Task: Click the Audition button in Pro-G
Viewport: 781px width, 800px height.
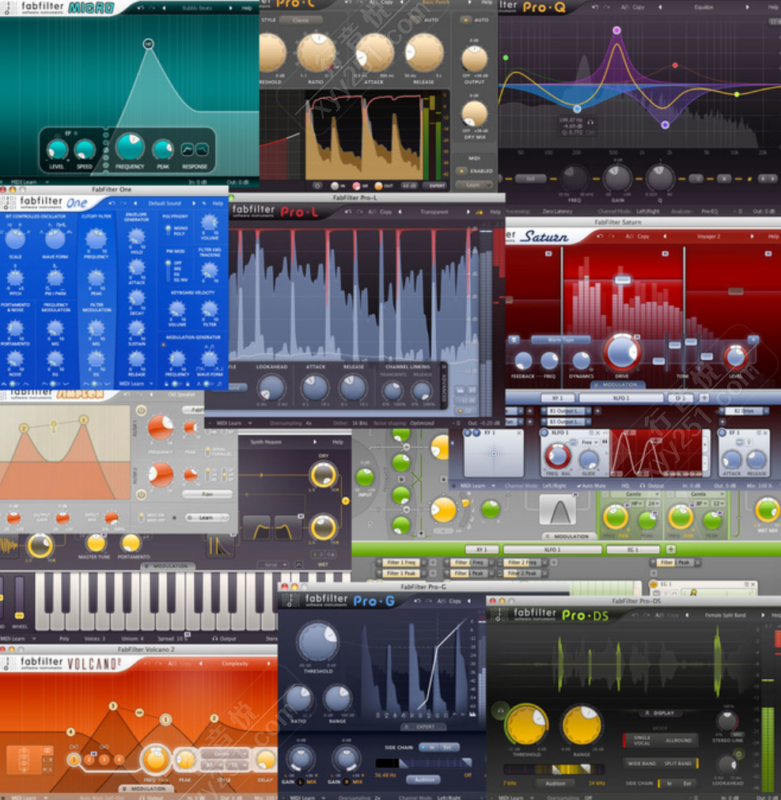Action: click(424, 780)
